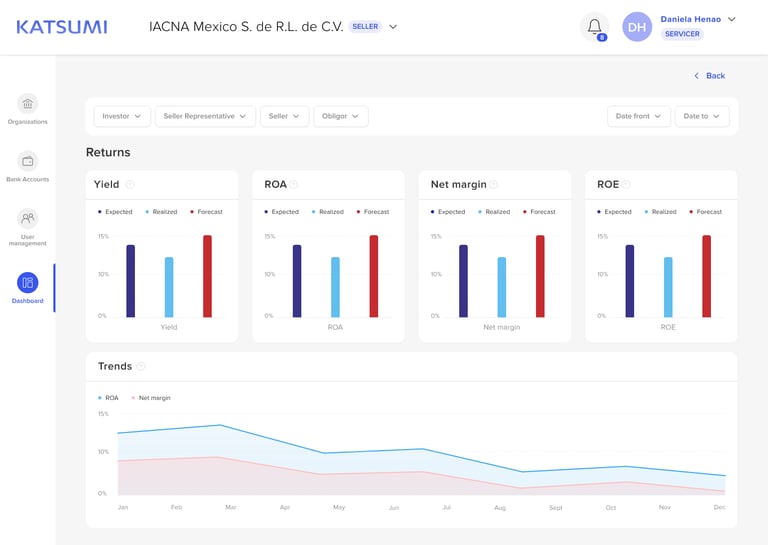The width and height of the screenshot is (768, 545).
Task: Click the SELLER badge
Action: point(365,26)
